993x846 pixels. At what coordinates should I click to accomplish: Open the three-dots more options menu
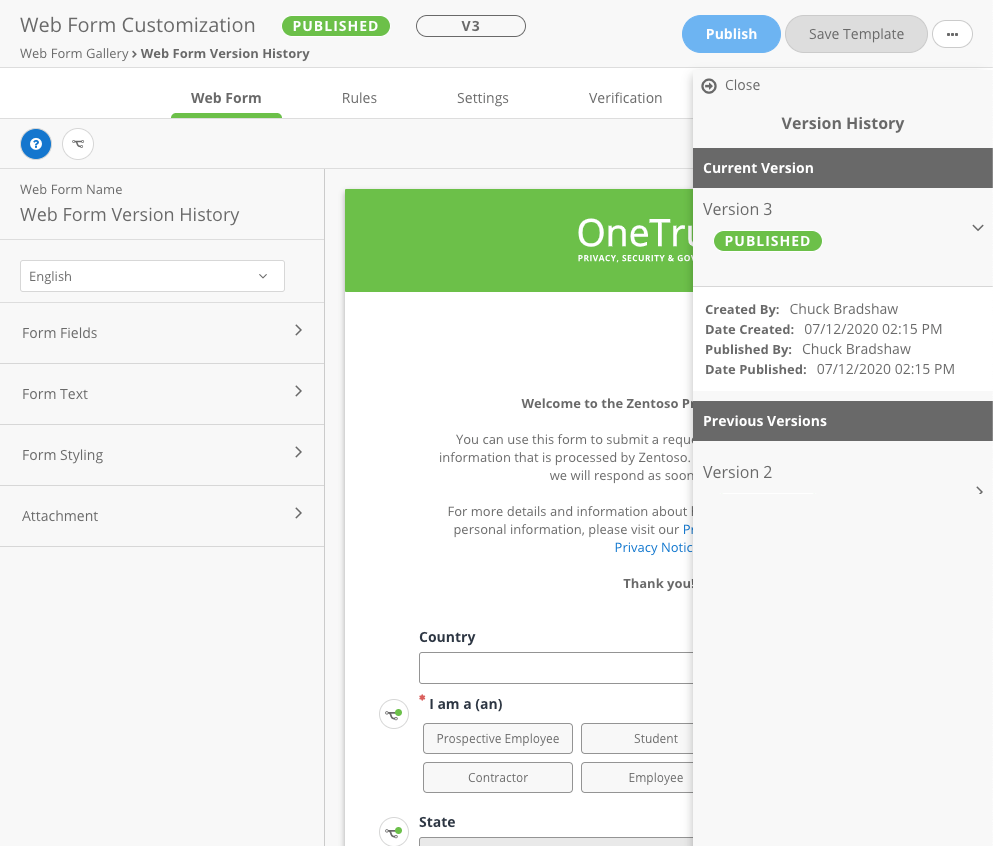952,34
